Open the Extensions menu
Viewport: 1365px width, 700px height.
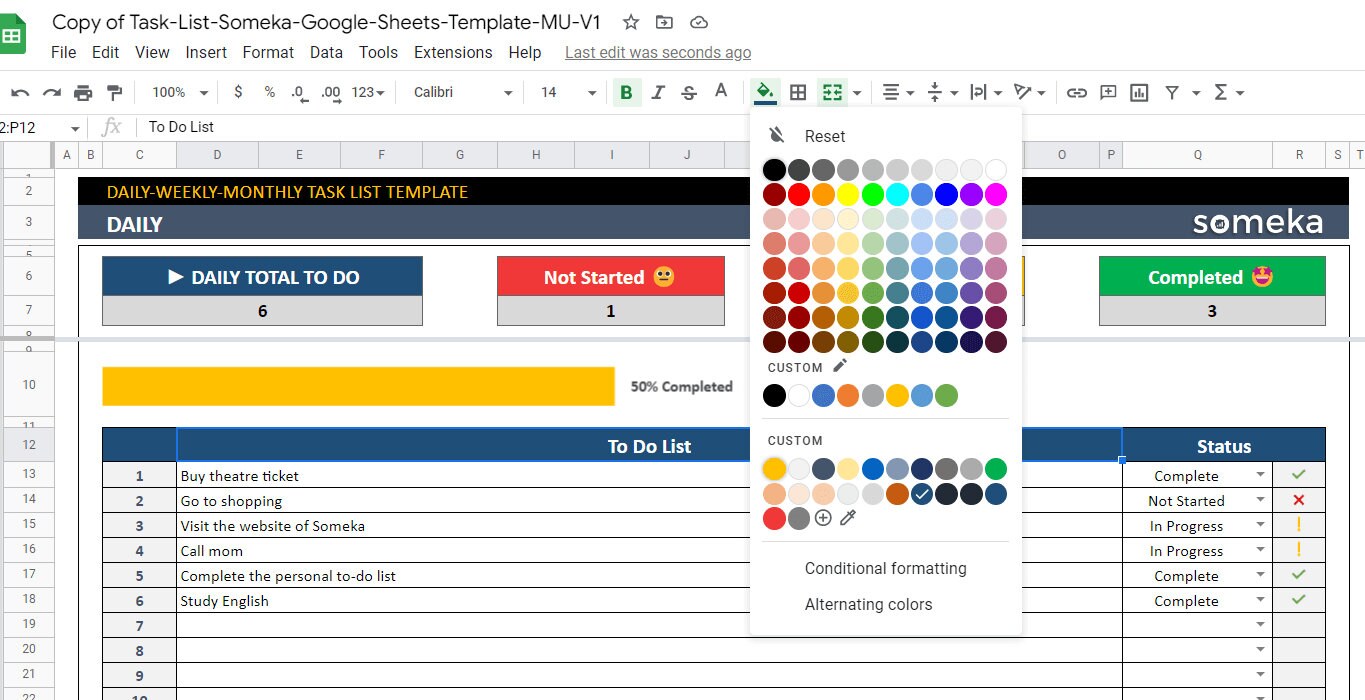point(453,52)
